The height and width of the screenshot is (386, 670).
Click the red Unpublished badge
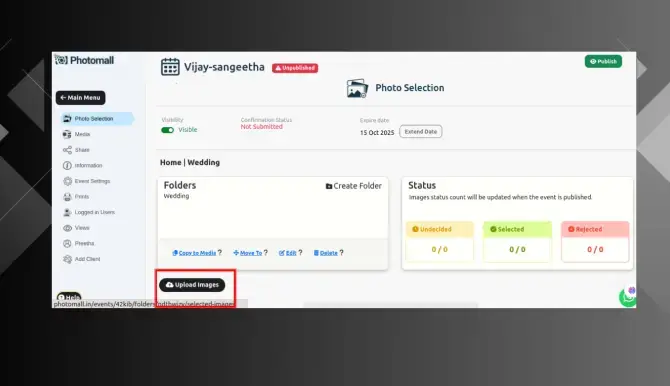[295, 68]
